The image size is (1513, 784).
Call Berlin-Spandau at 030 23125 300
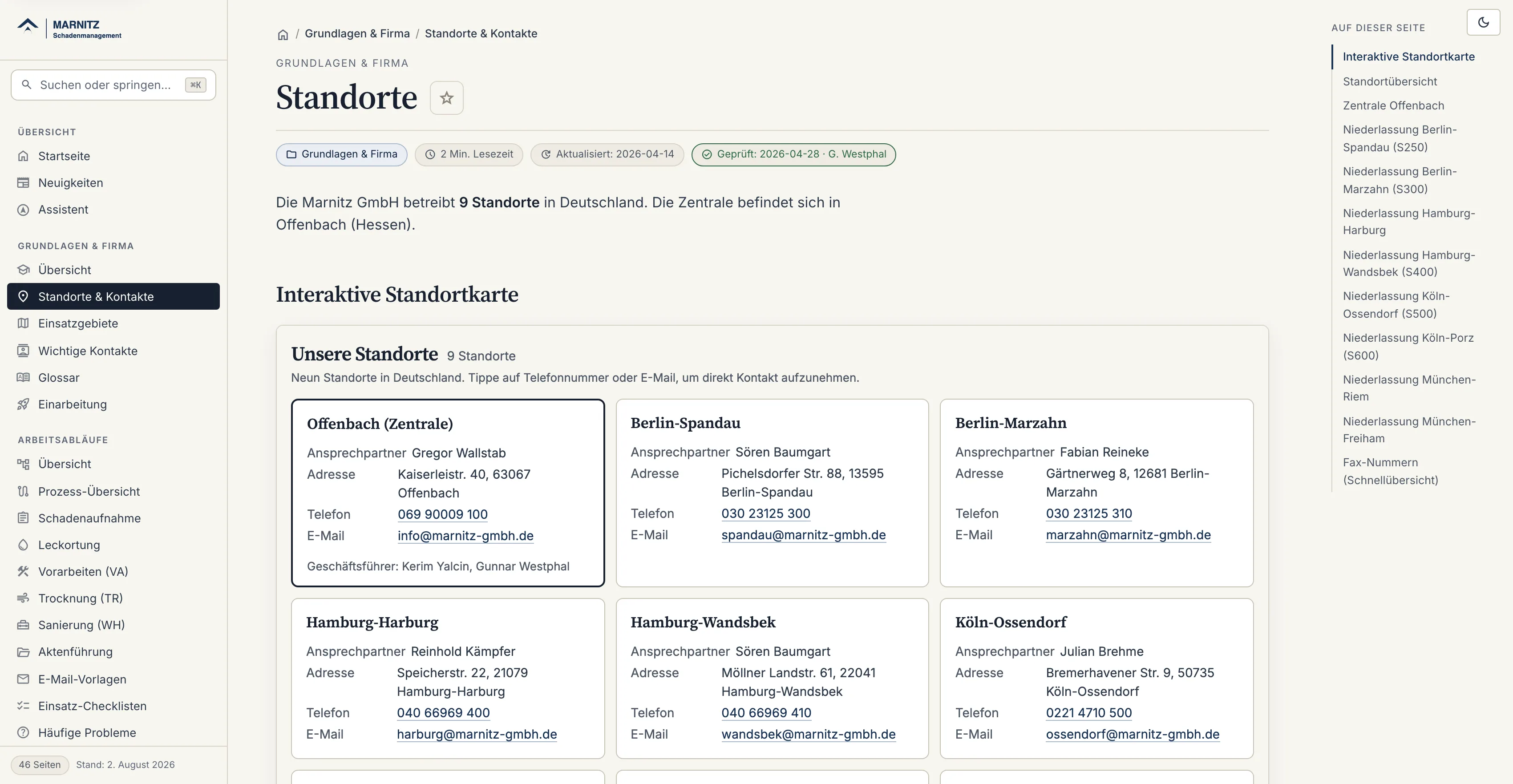pyautogui.click(x=765, y=513)
